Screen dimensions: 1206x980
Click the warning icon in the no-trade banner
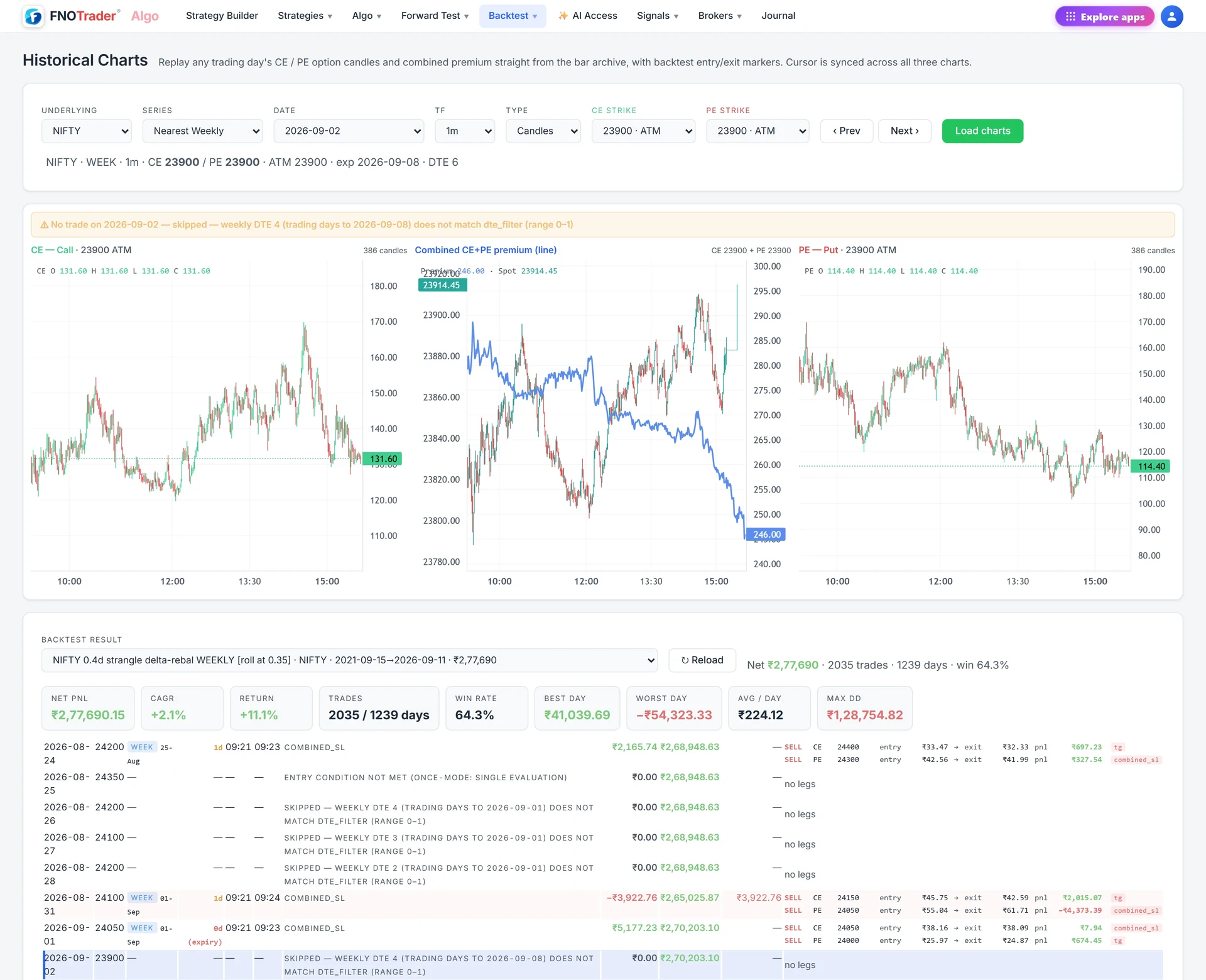click(44, 225)
